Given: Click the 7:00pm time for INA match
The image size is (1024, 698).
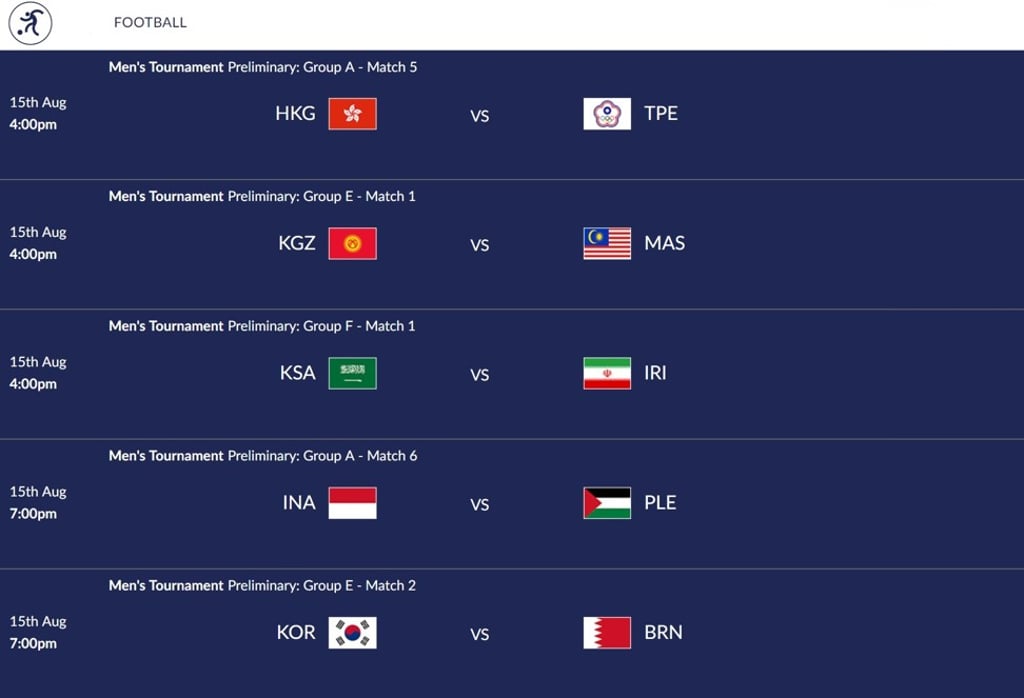Looking at the screenshot, I should point(33,514).
